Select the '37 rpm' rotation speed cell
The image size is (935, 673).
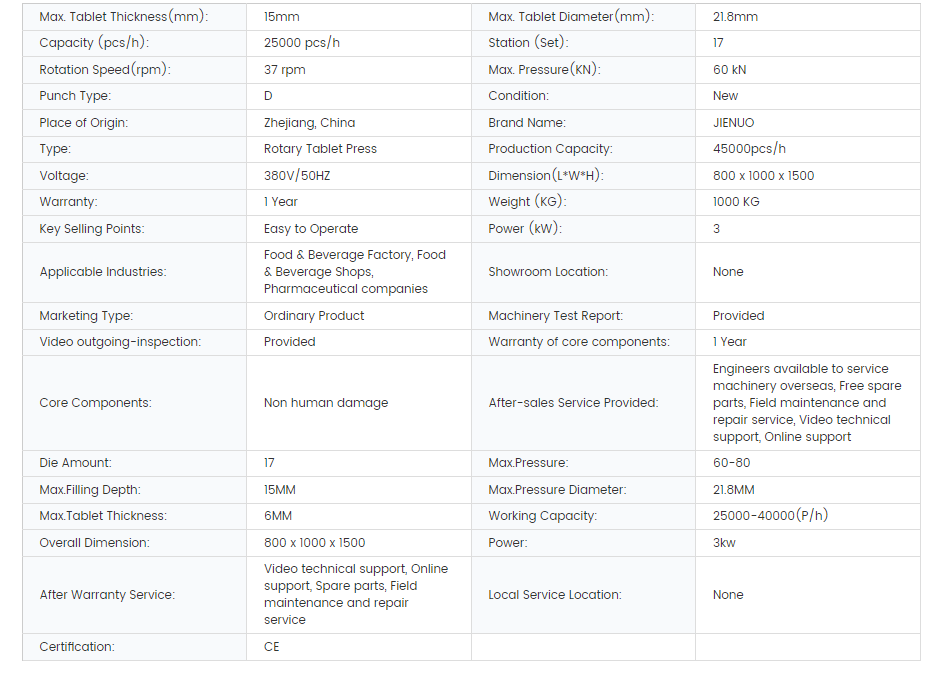285,70
